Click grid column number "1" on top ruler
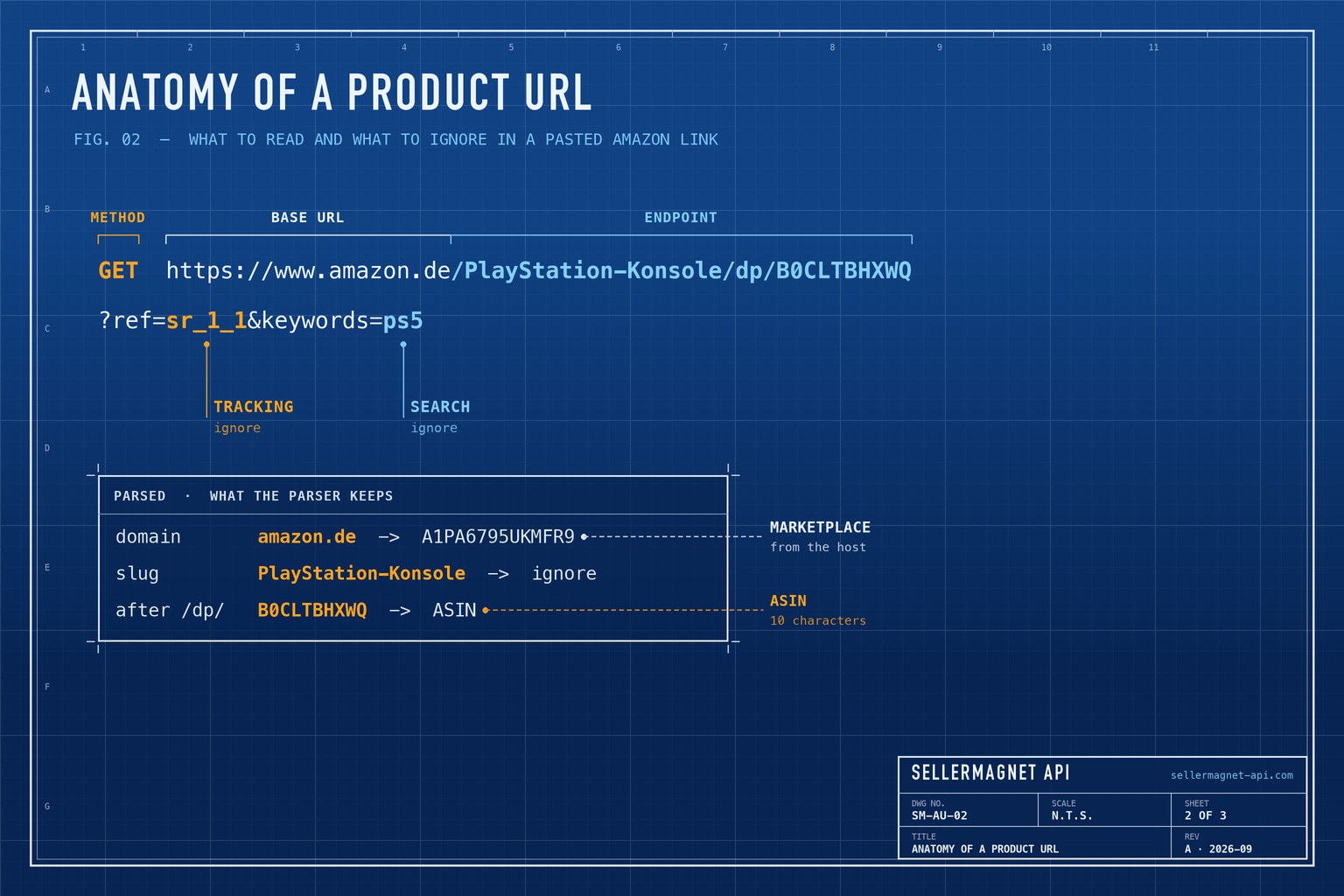 [83, 47]
